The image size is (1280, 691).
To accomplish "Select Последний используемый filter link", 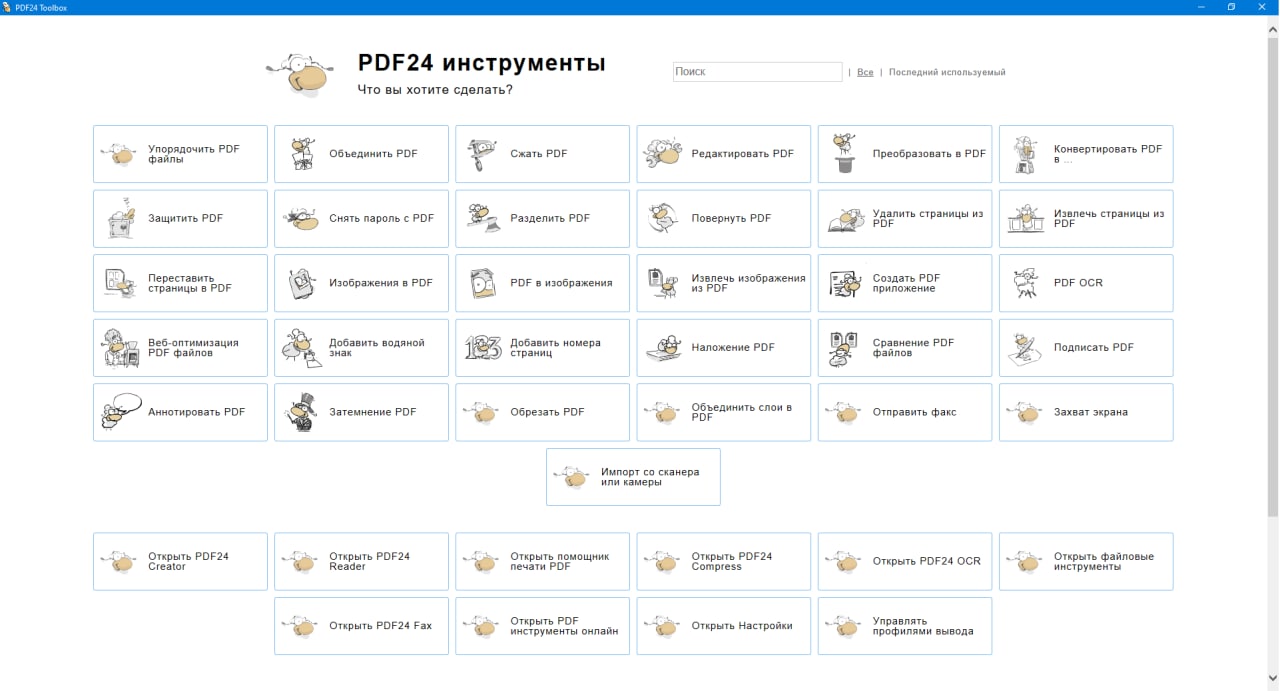I will (x=947, y=72).
